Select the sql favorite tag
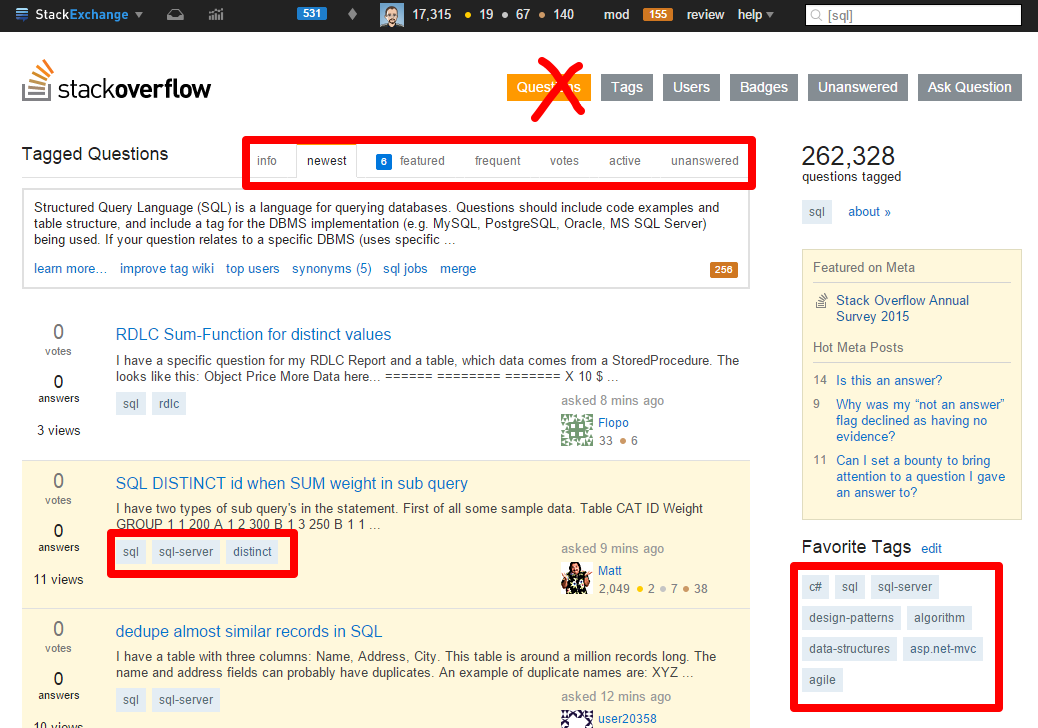The width and height of the screenshot is (1038, 728). pos(850,587)
